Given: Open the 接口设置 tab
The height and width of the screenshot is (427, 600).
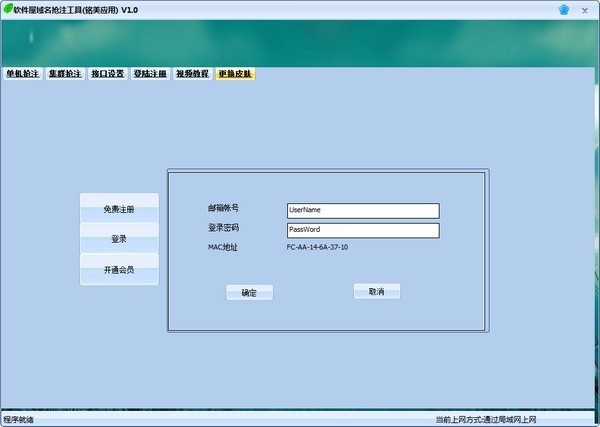Looking at the screenshot, I should [x=108, y=73].
